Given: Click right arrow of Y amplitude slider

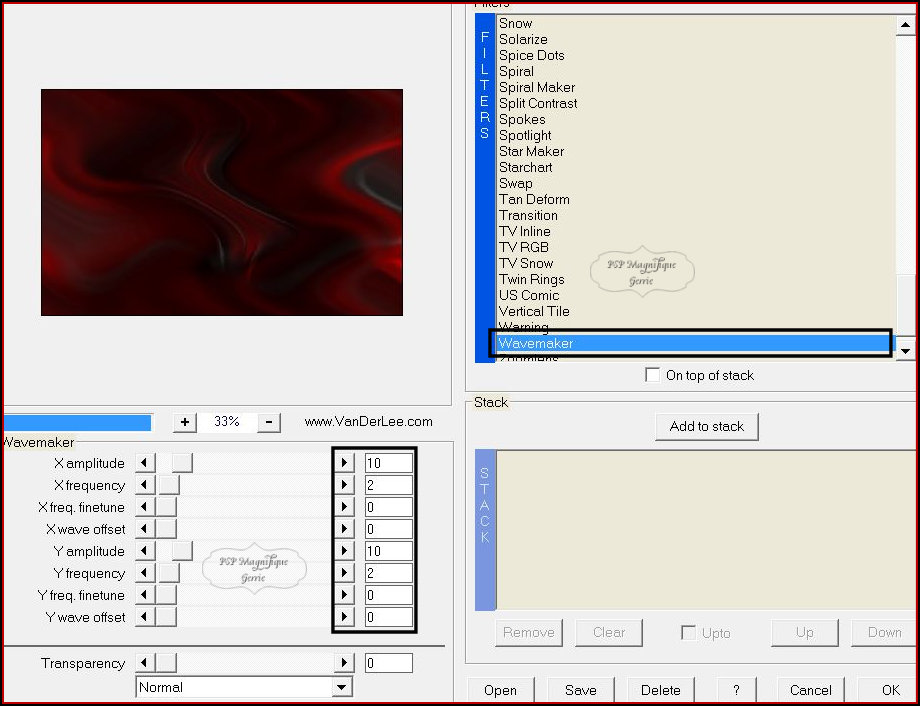Looking at the screenshot, I should click(x=344, y=551).
